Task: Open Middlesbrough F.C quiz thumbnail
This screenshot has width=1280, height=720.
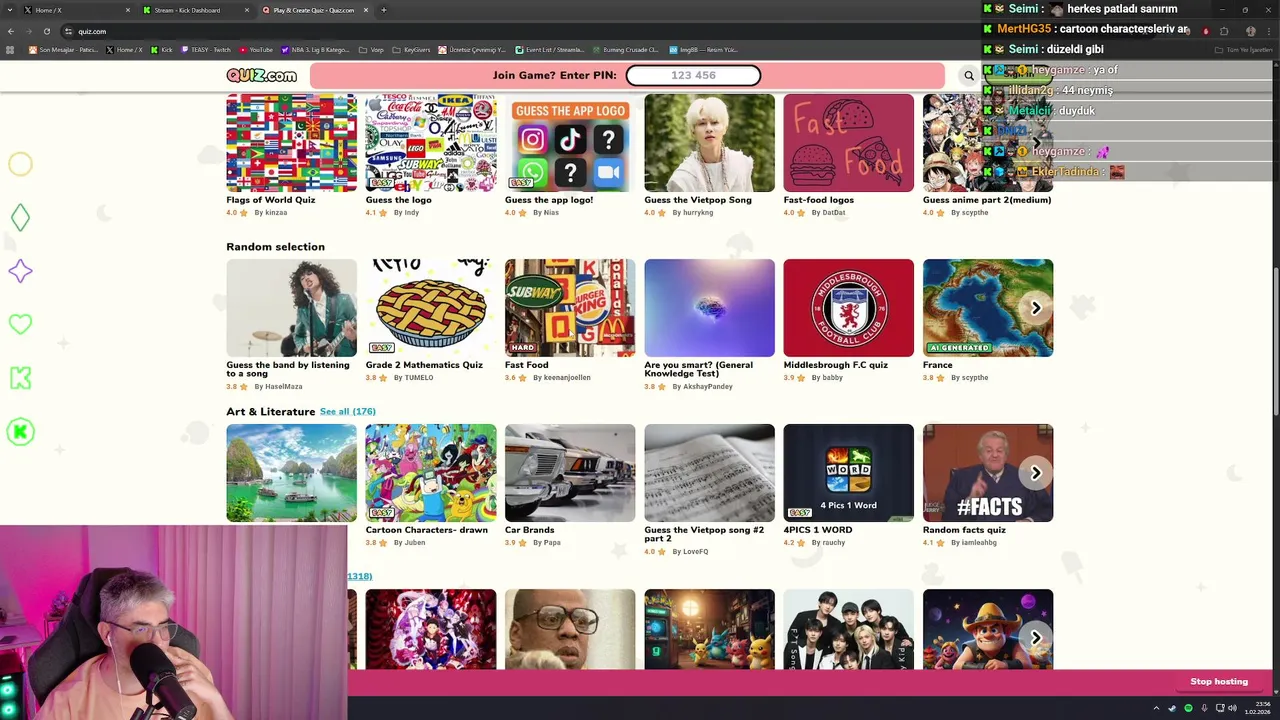Action: click(848, 308)
